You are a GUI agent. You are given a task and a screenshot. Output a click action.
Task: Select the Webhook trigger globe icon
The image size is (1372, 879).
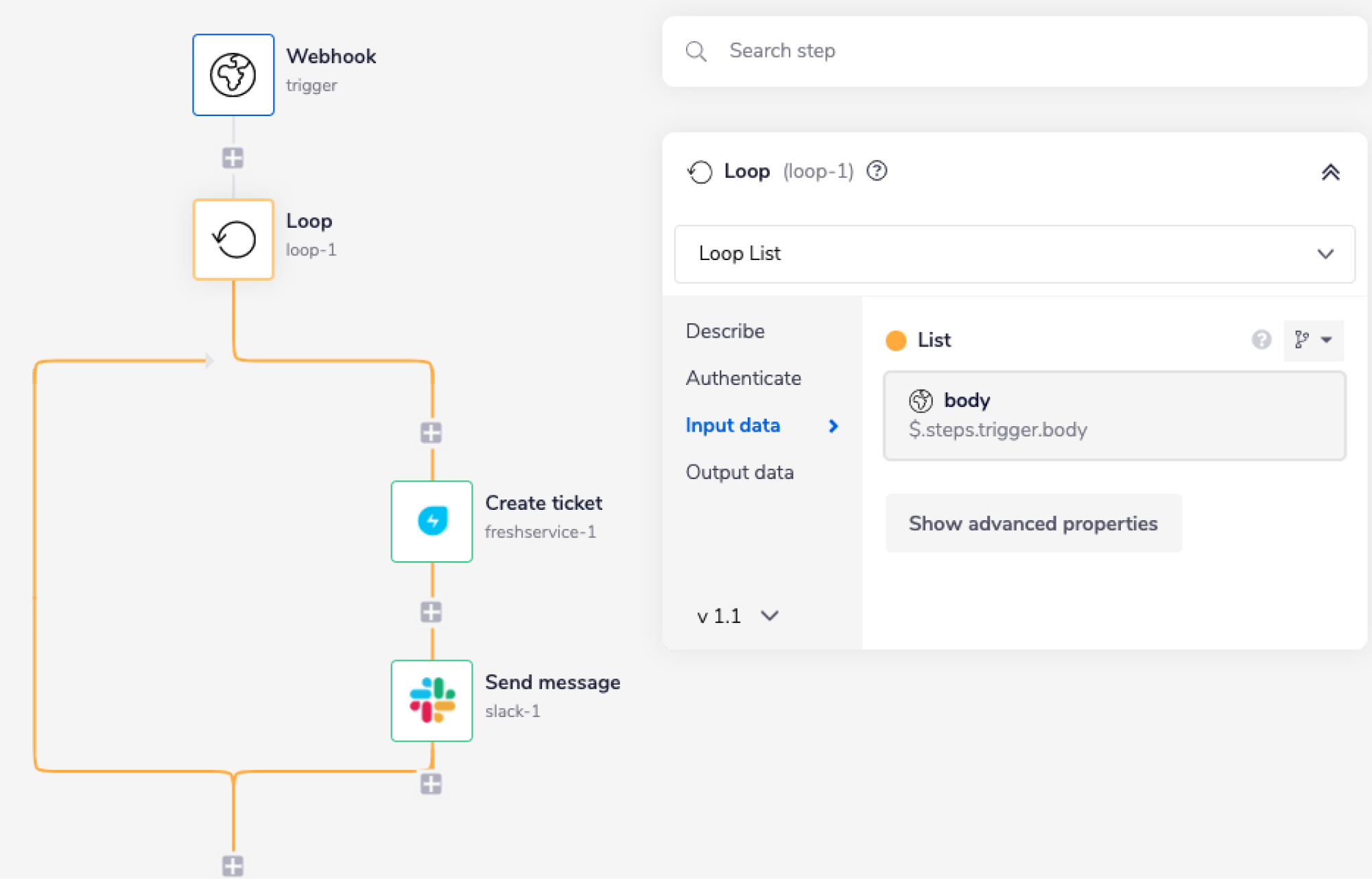click(x=233, y=75)
